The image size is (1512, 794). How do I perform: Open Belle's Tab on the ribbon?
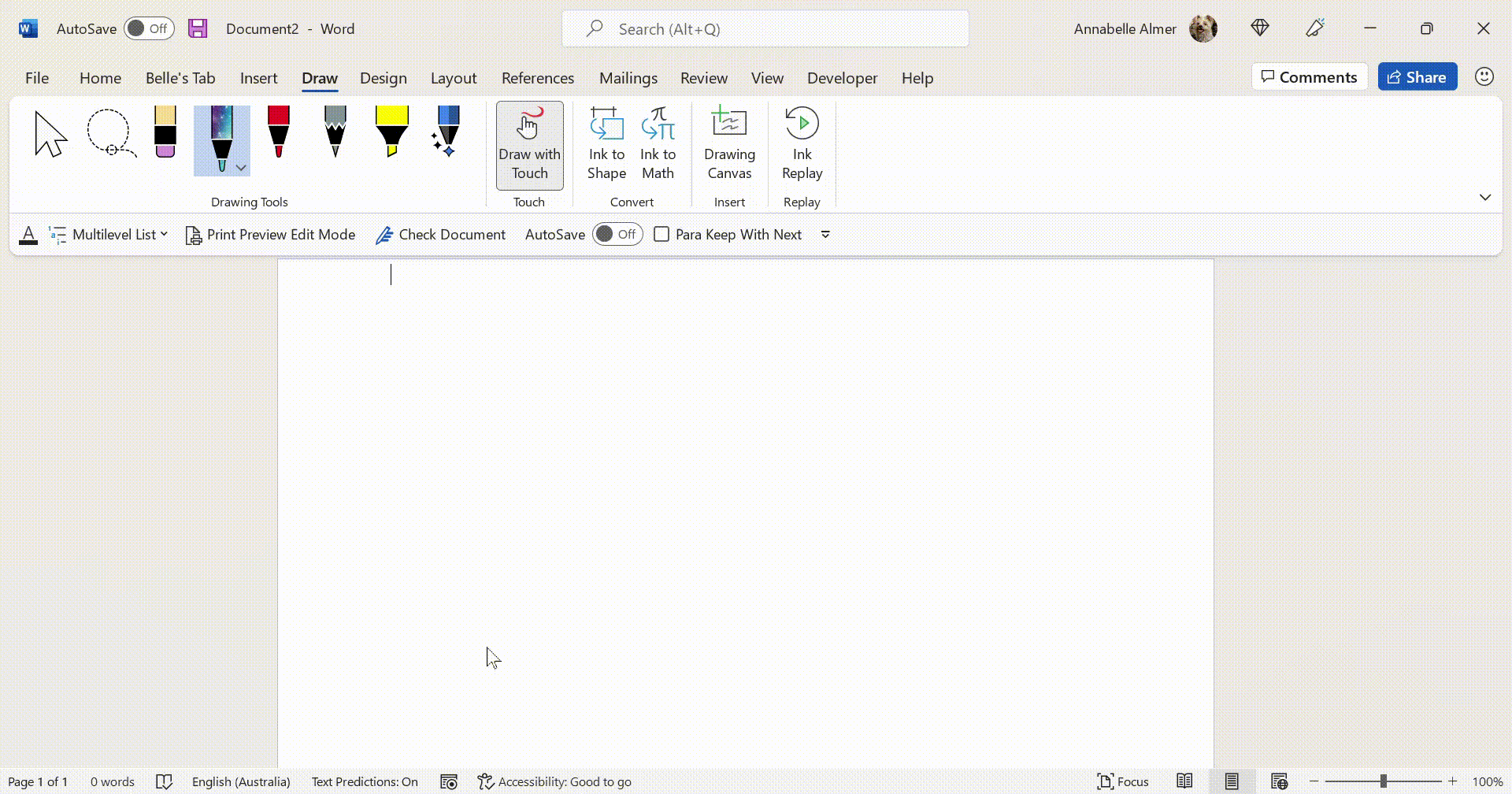[180, 78]
